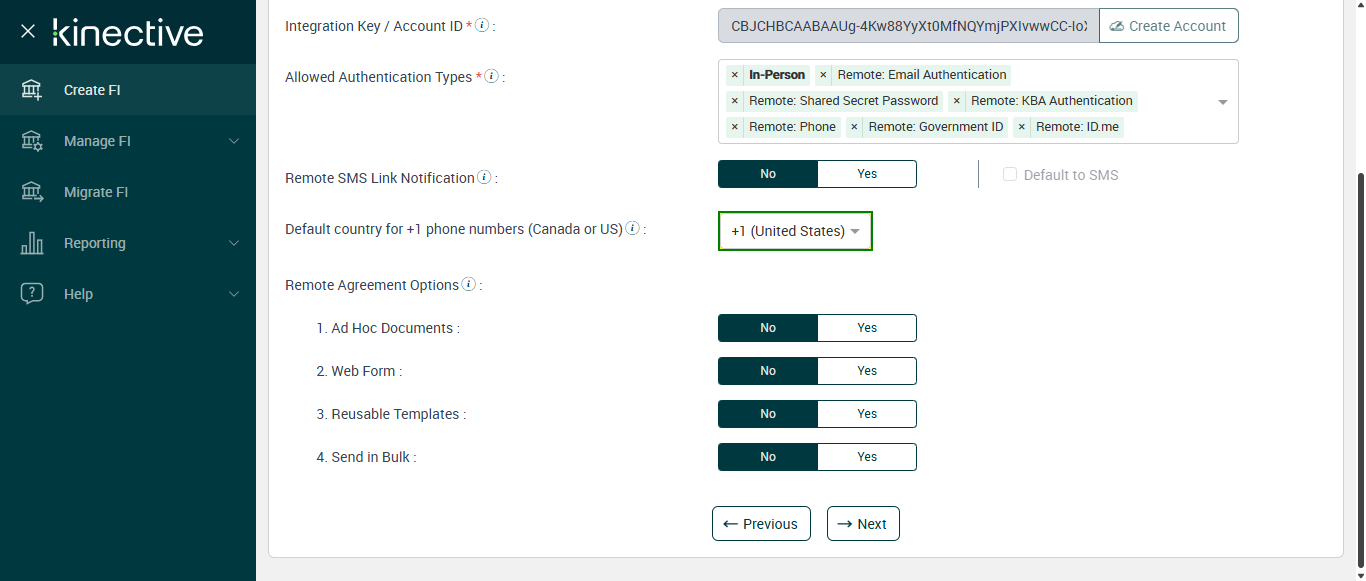The width and height of the screenshot is (1366, 581).
Task: Switch Send in Bulk to Yes
Action: click(866, 457)
